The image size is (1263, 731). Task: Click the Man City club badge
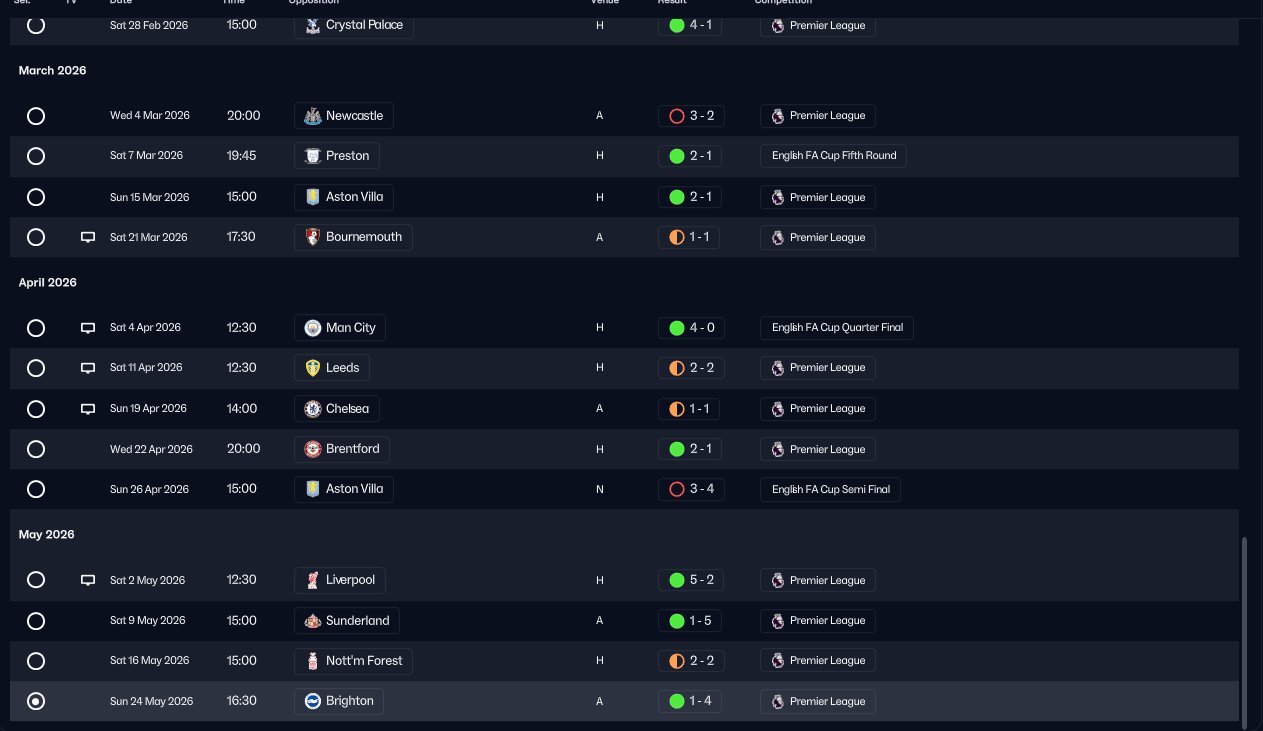click(x=312, y=328)
